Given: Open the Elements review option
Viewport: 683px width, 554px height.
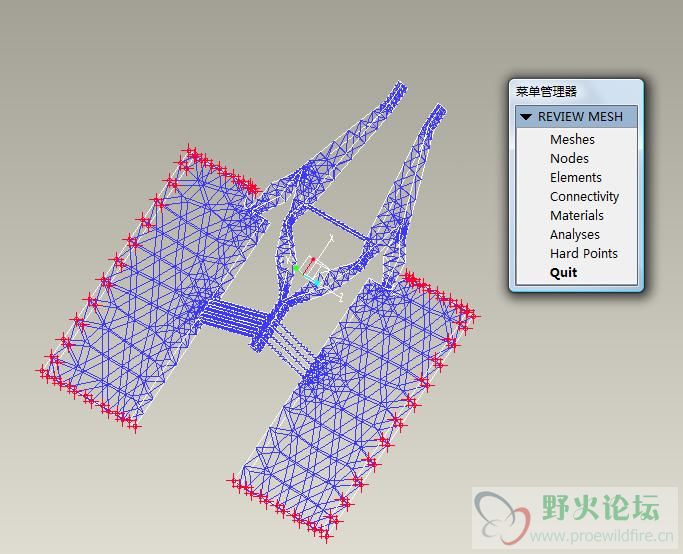Looking at the screenshot, I should [x=575, y=177].
